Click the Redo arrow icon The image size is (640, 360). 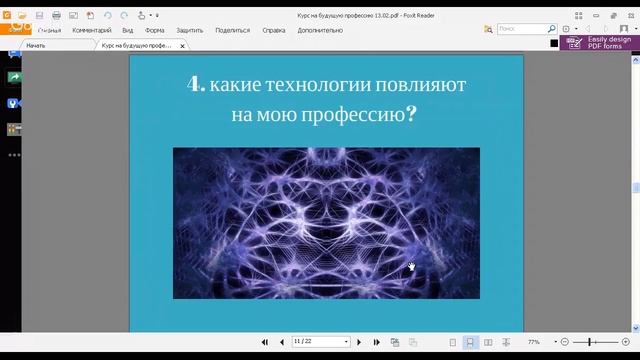point(124,16)
